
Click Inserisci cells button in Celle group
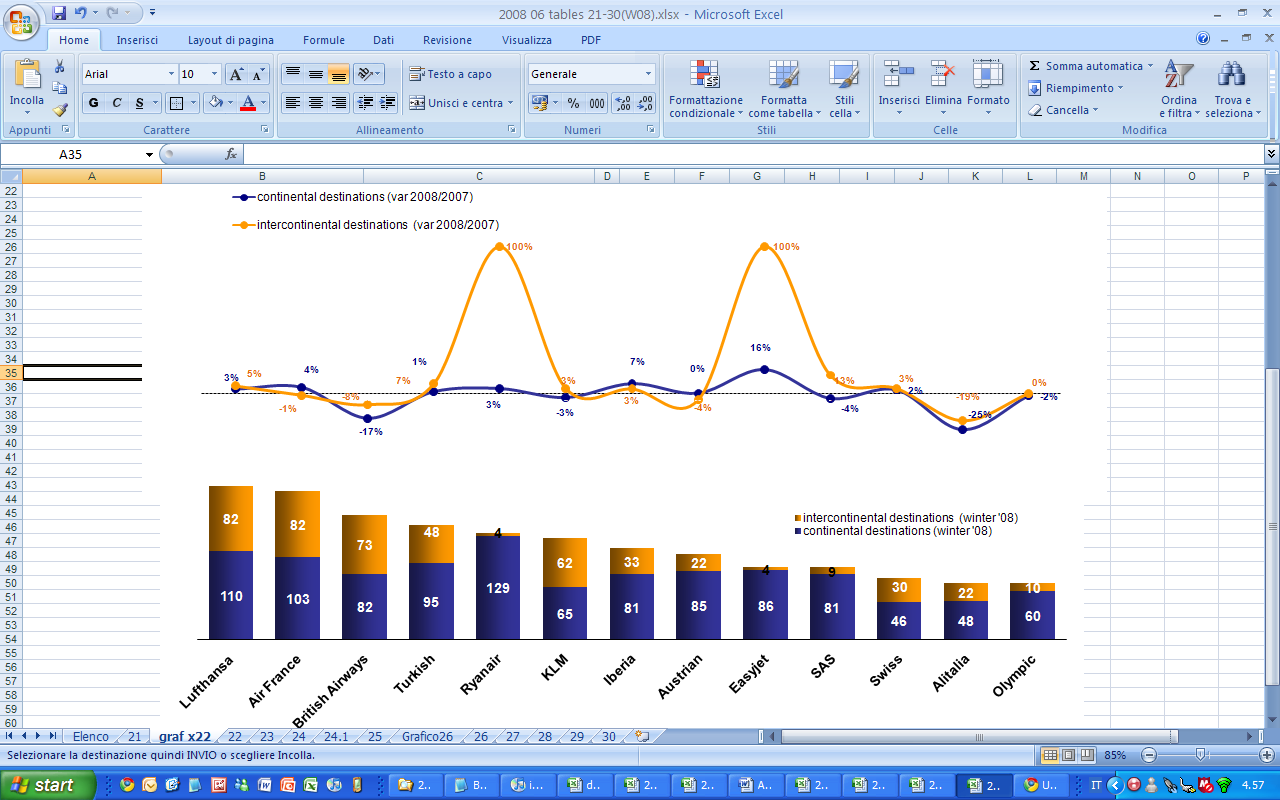898,88
